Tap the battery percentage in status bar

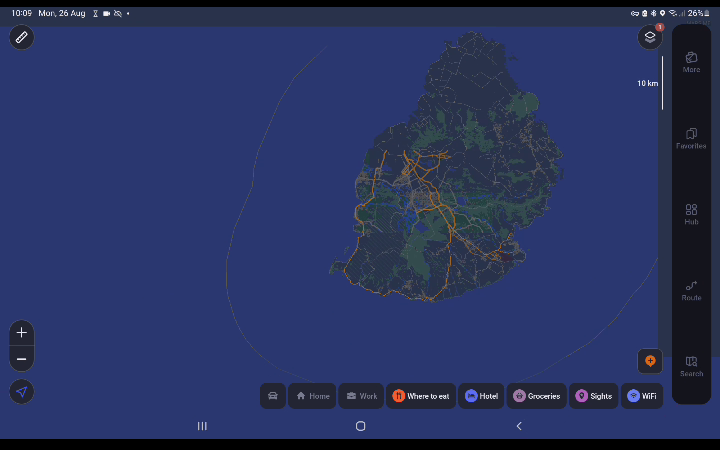click(695, 13)
